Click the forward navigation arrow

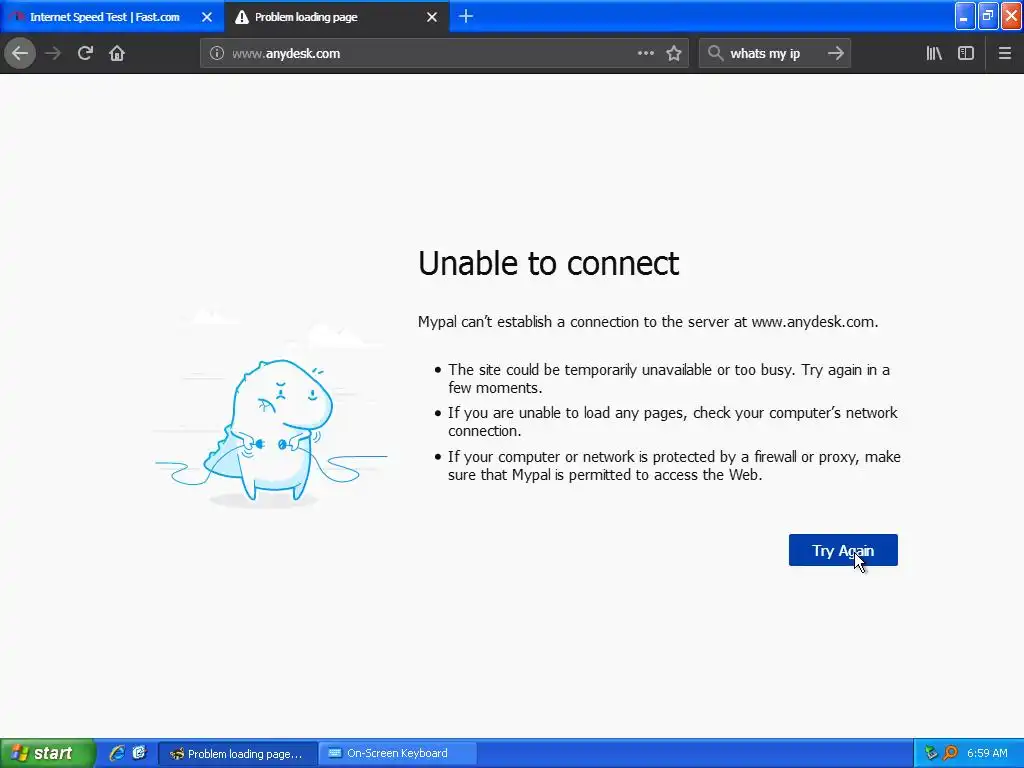53,54
